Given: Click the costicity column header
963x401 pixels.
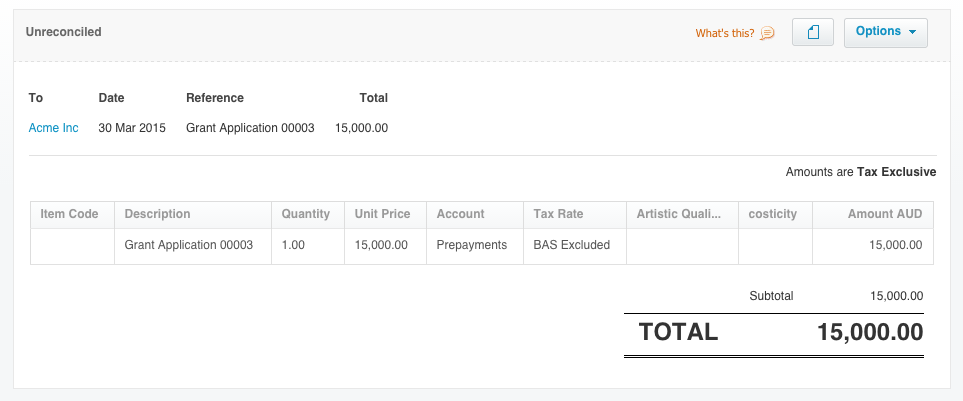Looking at the screenshot, I should [773, 214].
